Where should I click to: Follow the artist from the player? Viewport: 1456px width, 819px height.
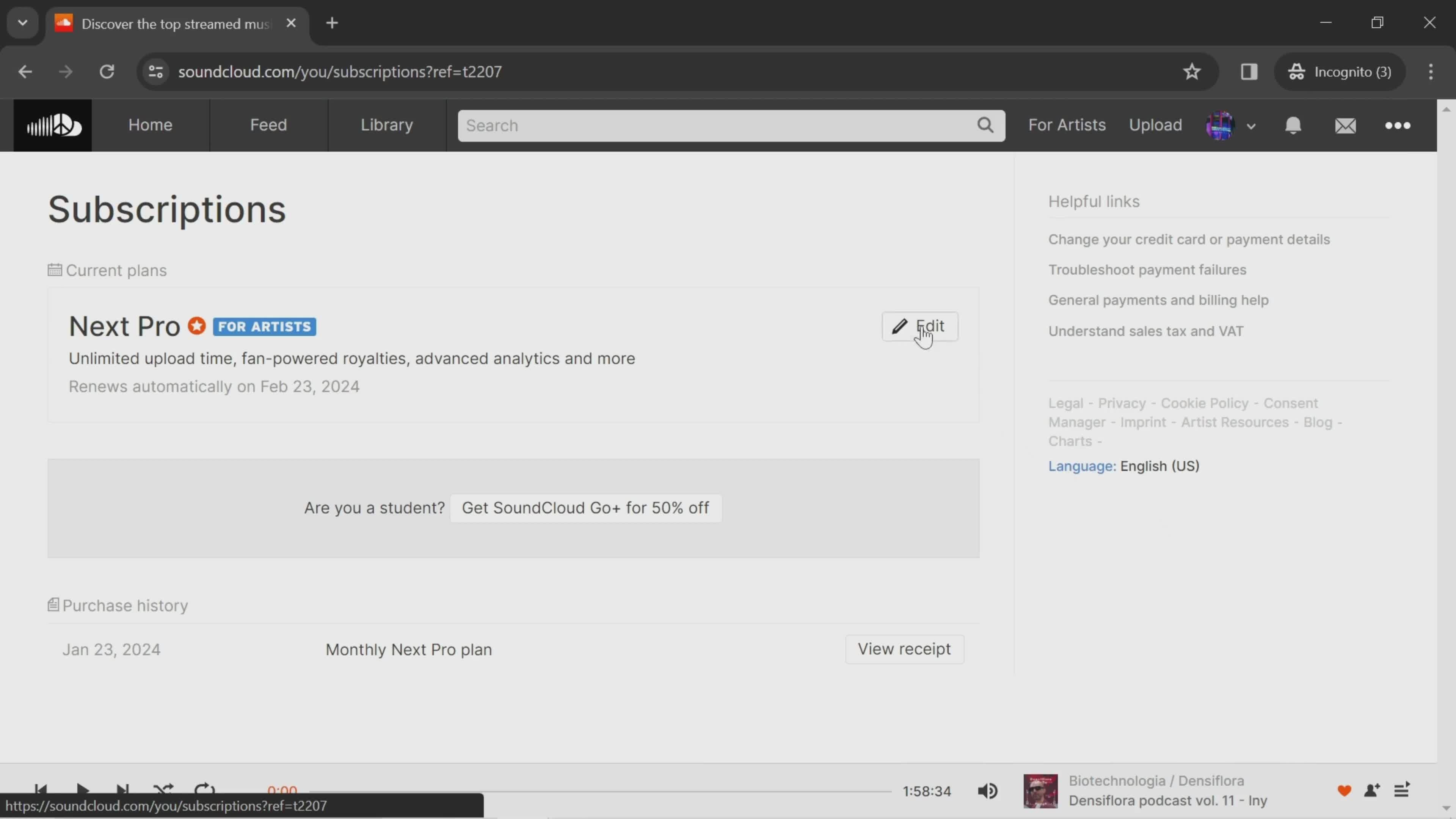click(x=1372, y=790)
